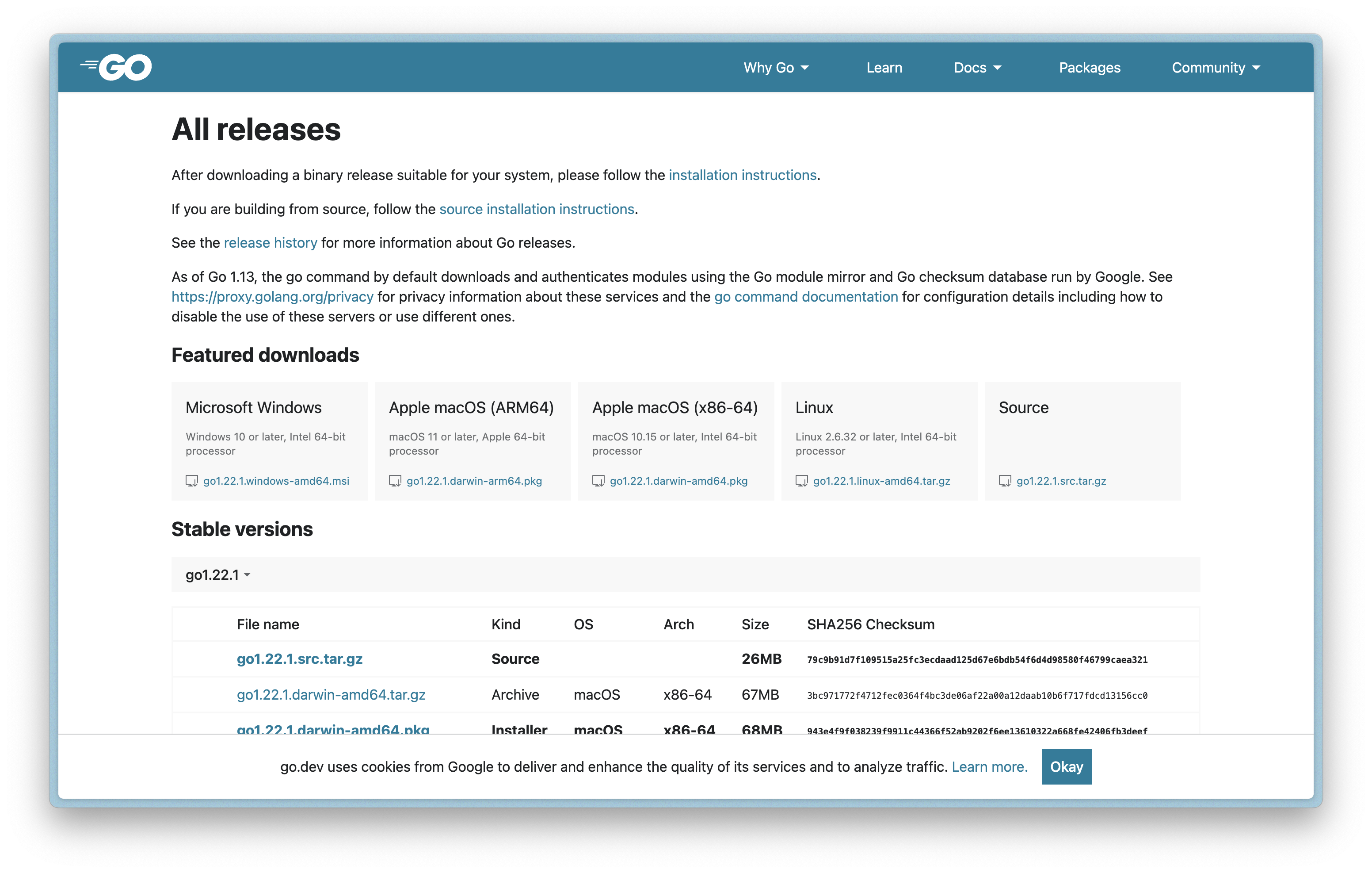Click the Archive kind cell
This screenshot has height=873, width=1372.
[515, 694]
